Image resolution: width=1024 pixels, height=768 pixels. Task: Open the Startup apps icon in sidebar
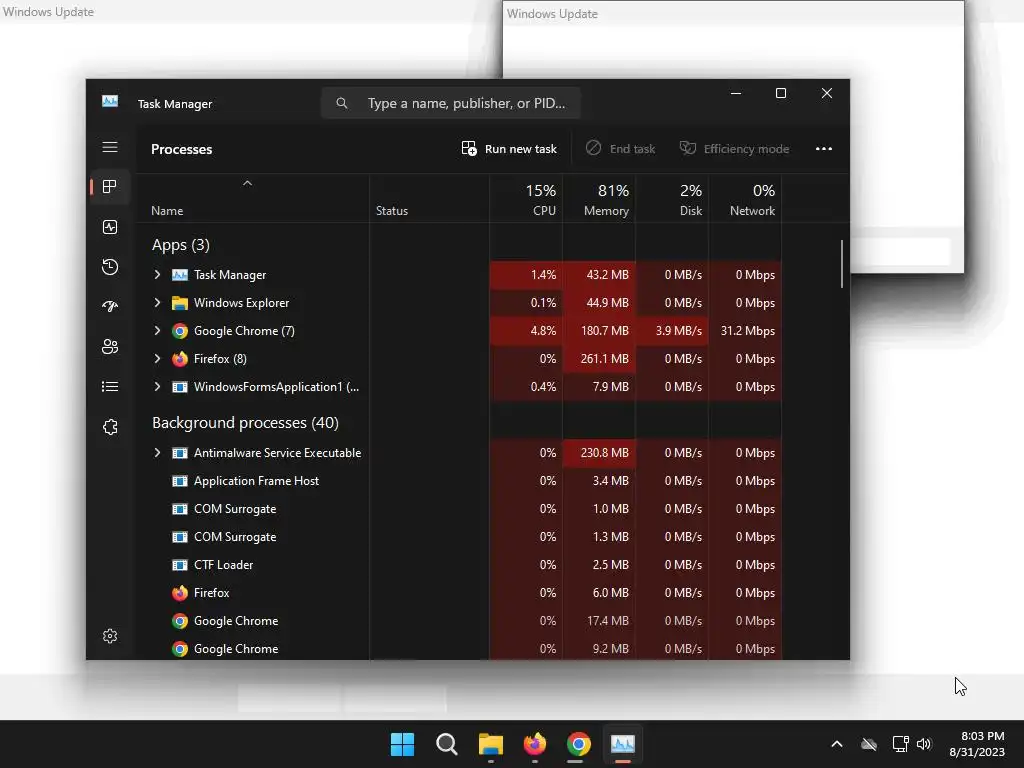point(110,306)
